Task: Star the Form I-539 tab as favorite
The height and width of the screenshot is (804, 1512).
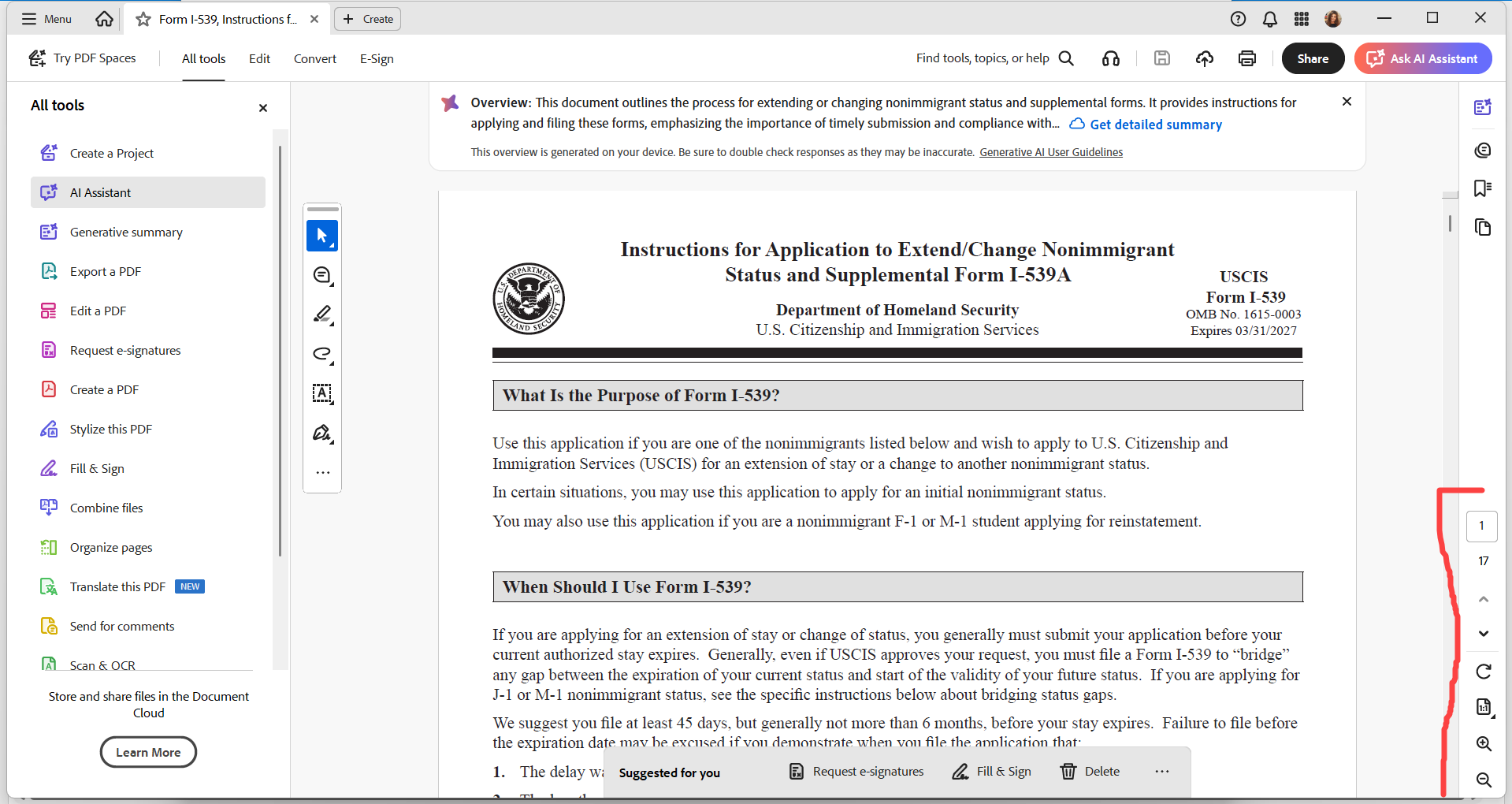Action: pos(143,19)
